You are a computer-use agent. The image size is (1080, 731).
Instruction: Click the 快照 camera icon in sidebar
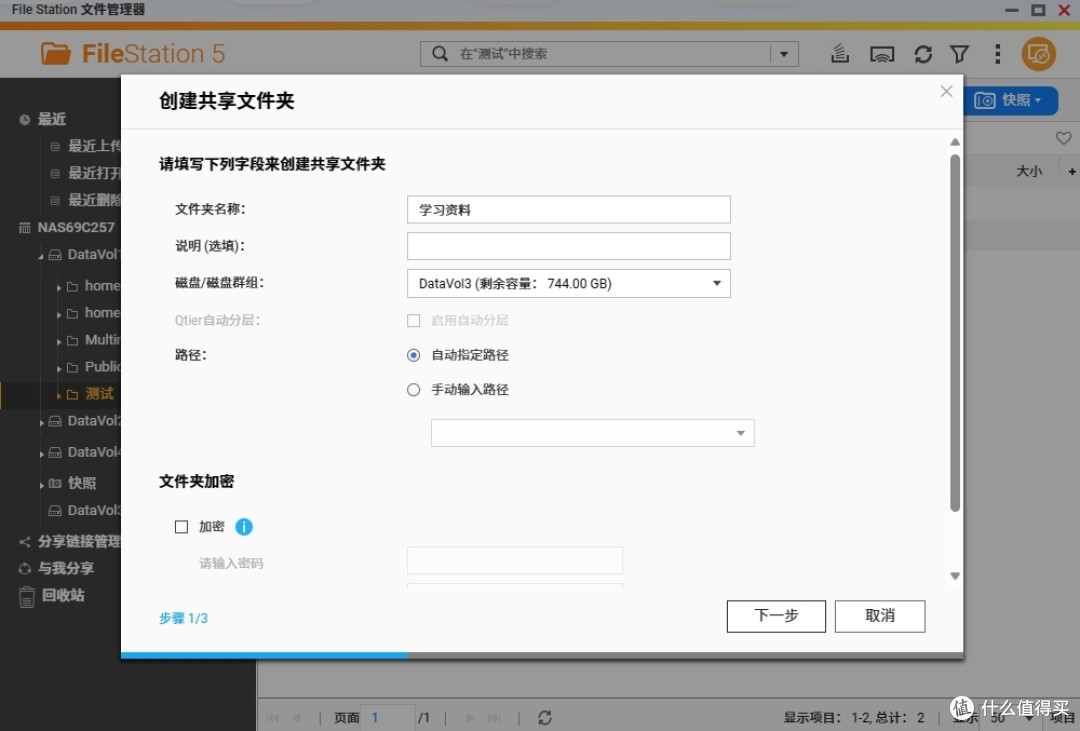[x=55, y=484]
